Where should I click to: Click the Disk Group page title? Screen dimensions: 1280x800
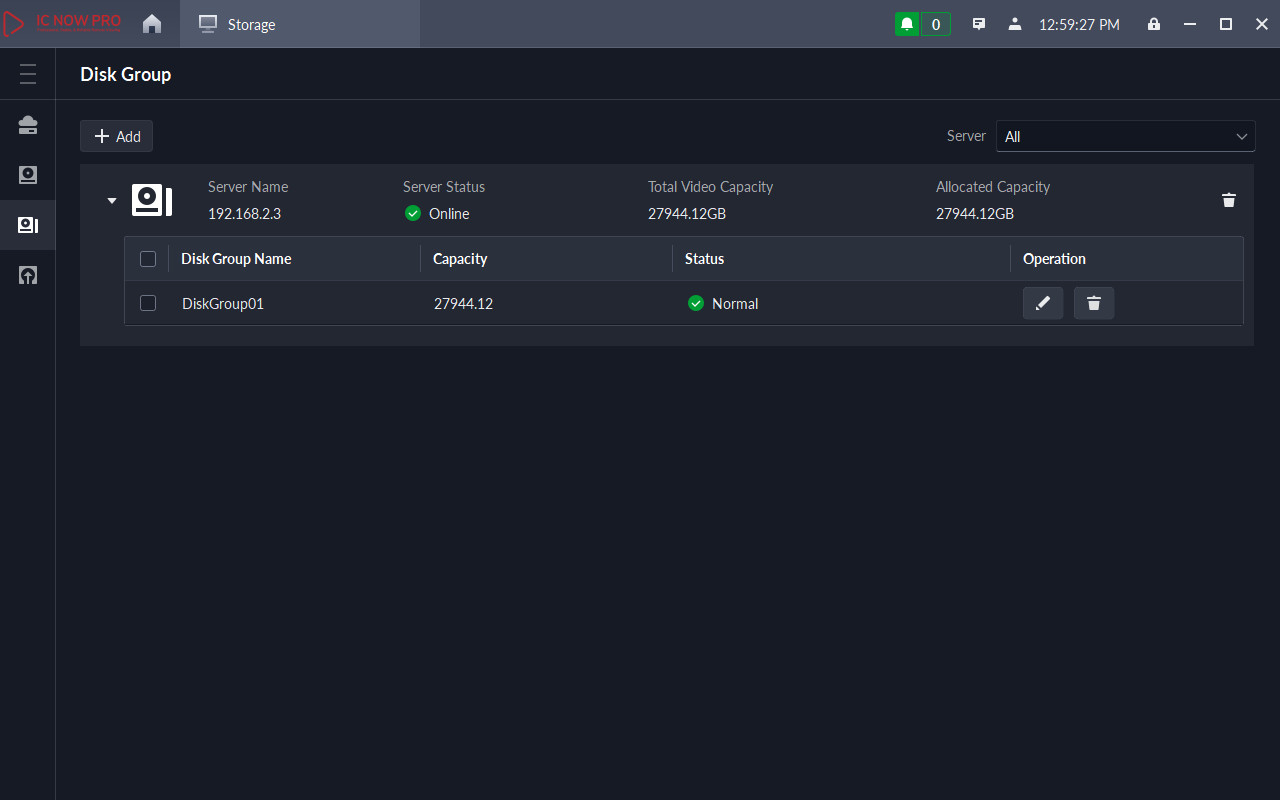pos(126,74)
